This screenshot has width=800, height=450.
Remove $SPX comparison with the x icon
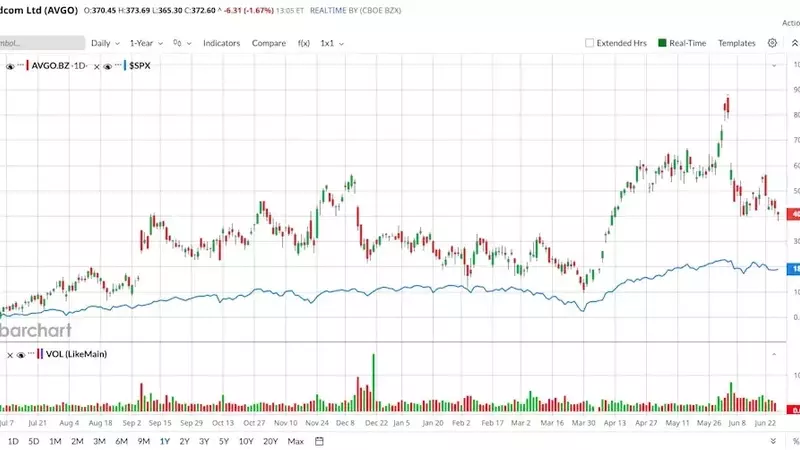pyautogui.click(x=97, y=67)
